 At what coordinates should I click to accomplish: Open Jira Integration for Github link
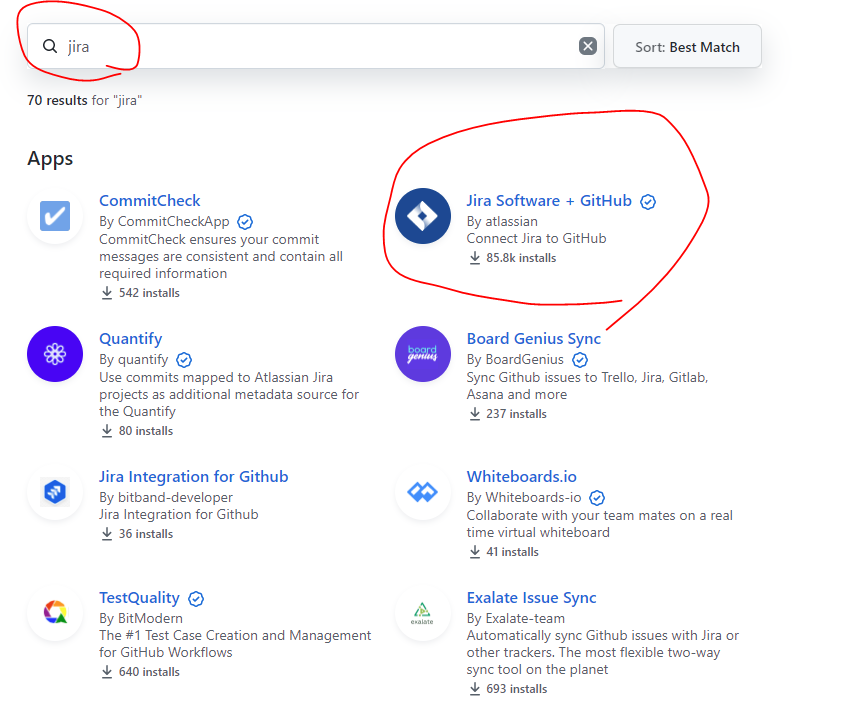point(193,476)
